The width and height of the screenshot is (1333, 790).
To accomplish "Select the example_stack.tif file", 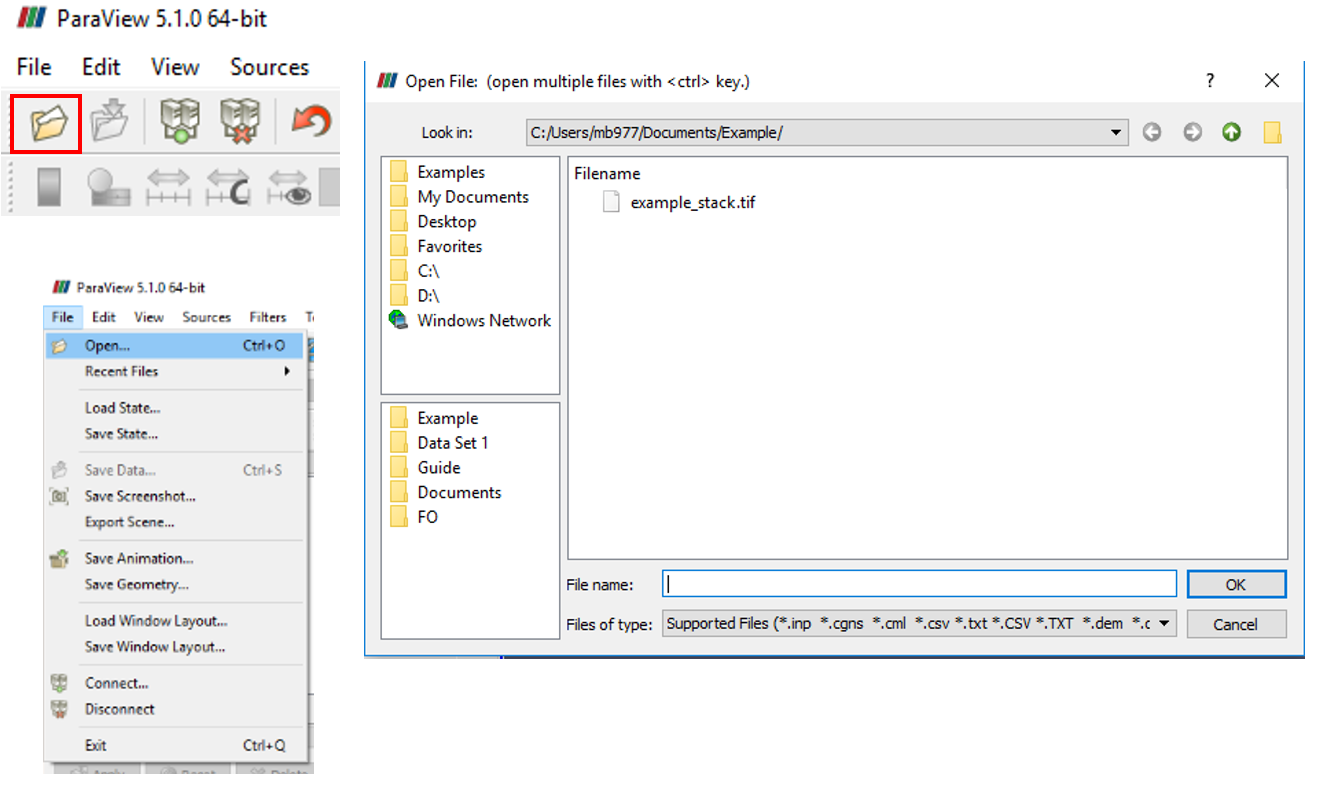I will point(692,202).
